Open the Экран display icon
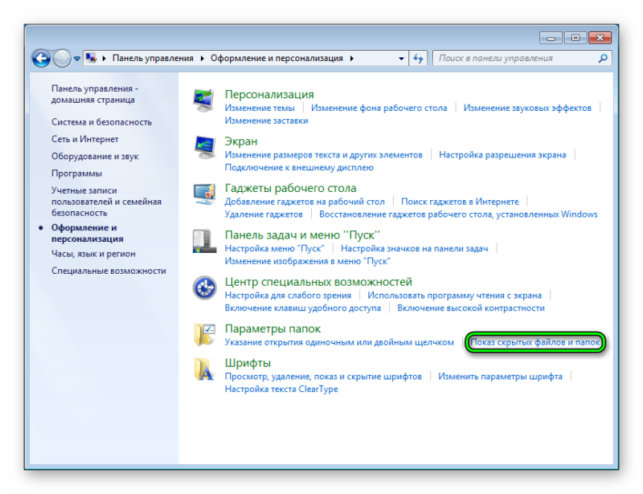This screenshot has width=643, height=494. pyautogui.click(x=204, y=148)
